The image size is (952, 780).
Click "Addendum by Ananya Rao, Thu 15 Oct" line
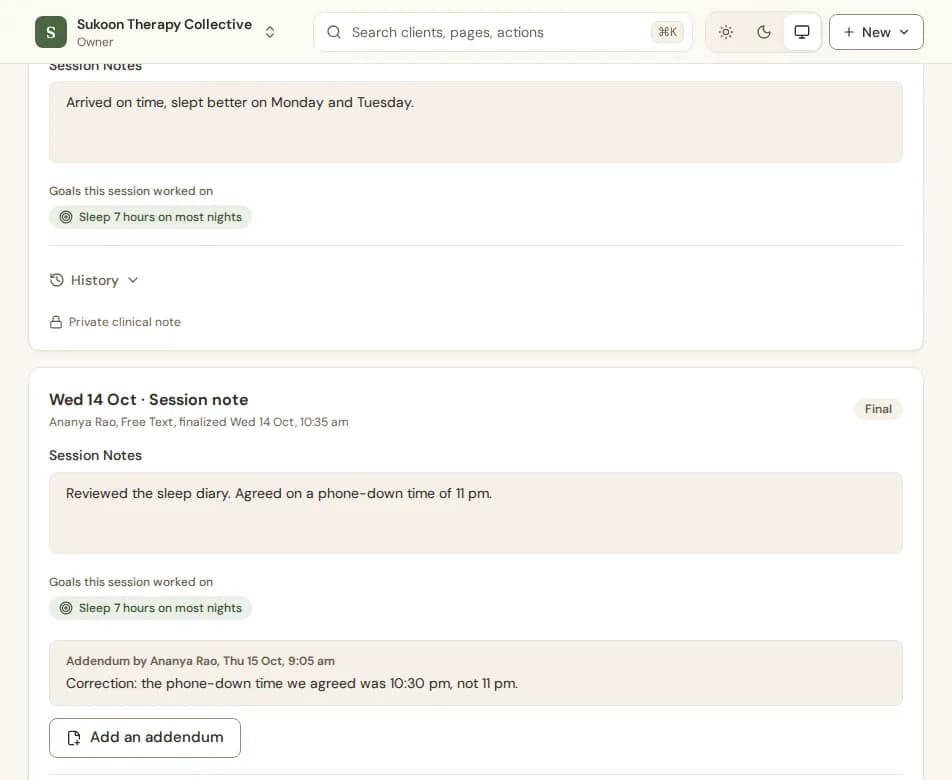(x=200, y=661)
